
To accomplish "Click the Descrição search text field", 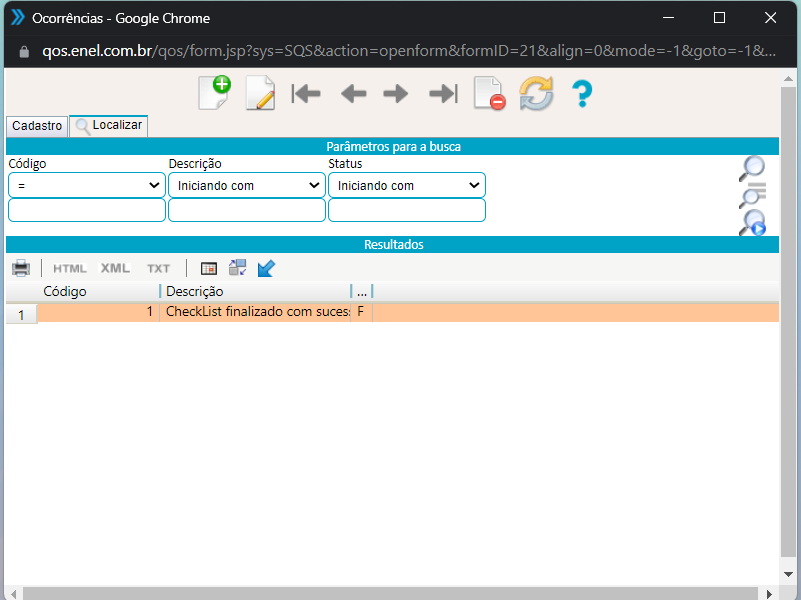I will click(x=247, y=210).
